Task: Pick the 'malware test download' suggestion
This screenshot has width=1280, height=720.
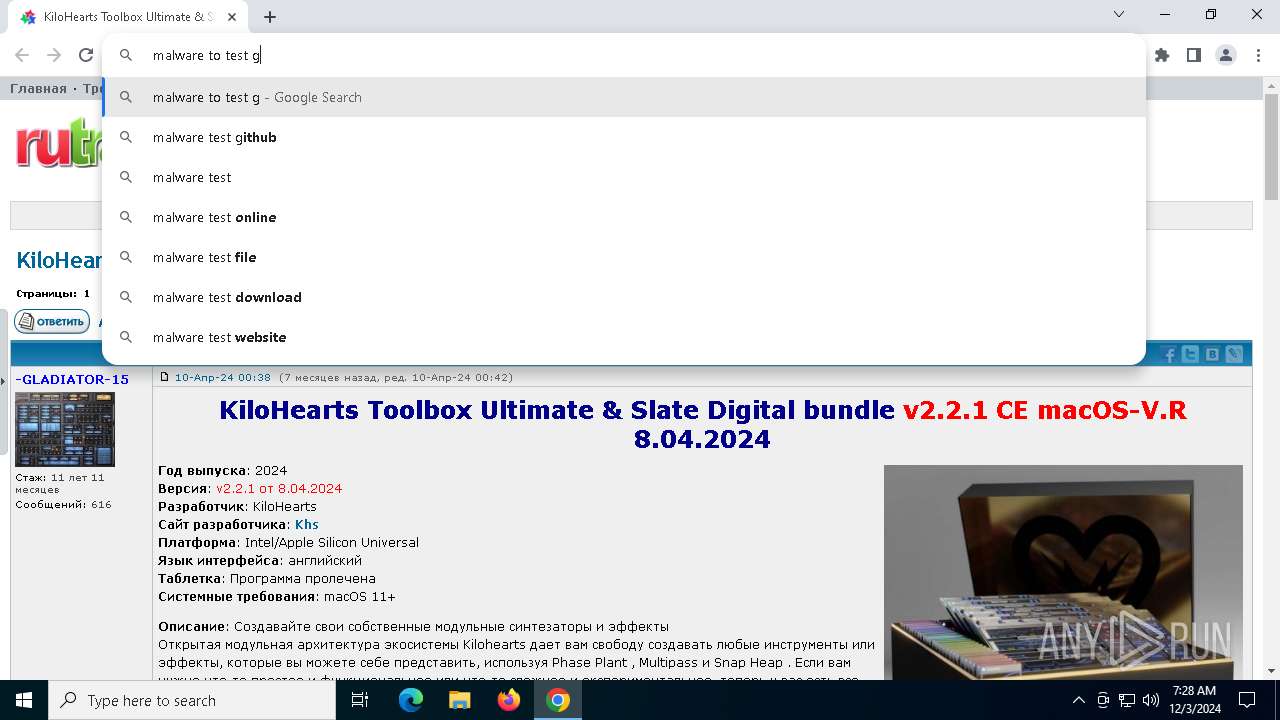Action: tap(624, 297)
